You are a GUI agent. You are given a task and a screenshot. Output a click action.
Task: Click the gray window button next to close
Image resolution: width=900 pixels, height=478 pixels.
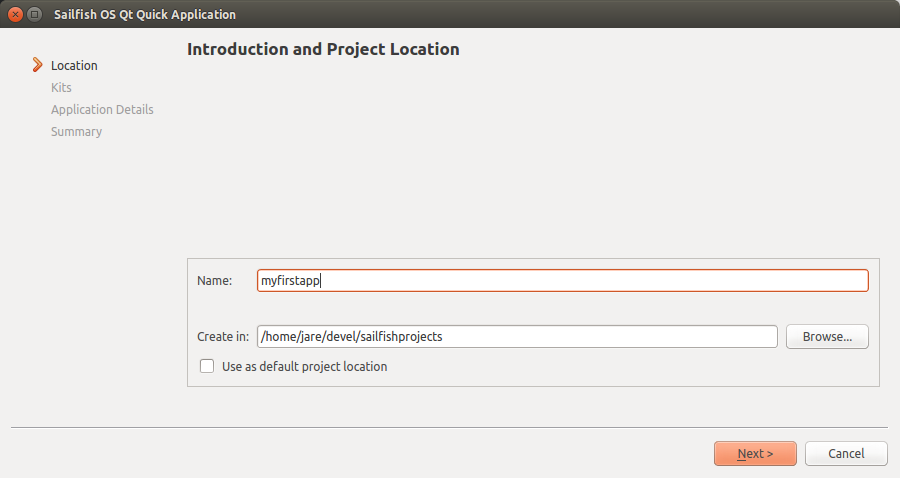(x=35, y=15)
